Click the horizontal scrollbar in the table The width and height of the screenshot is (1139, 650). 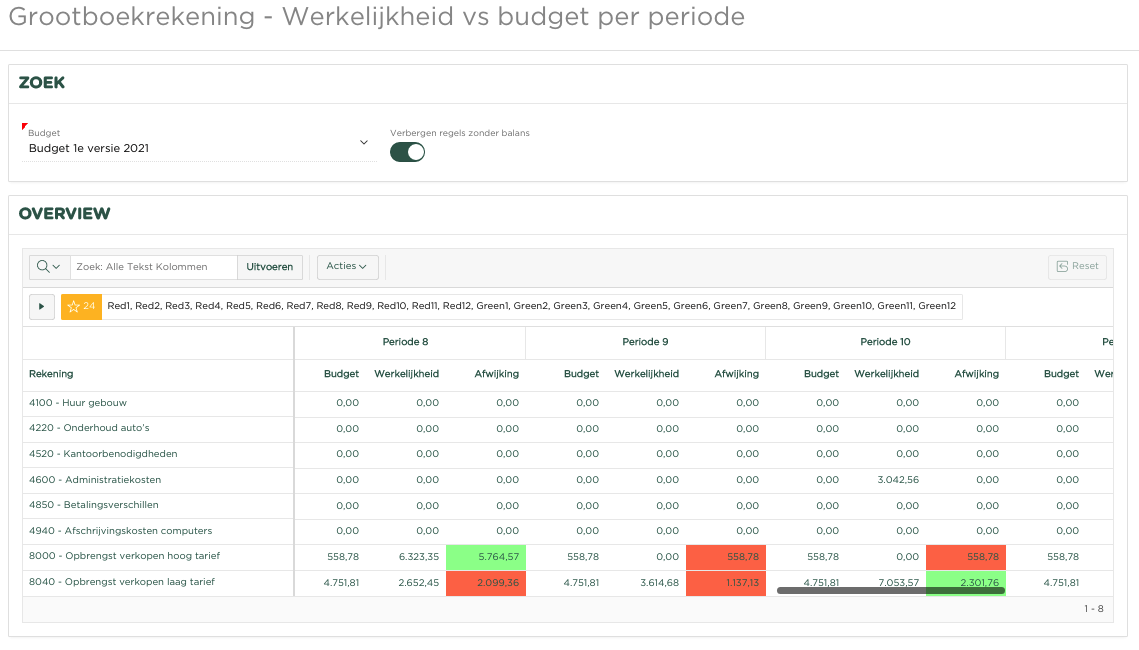click(x=890, y=591)
